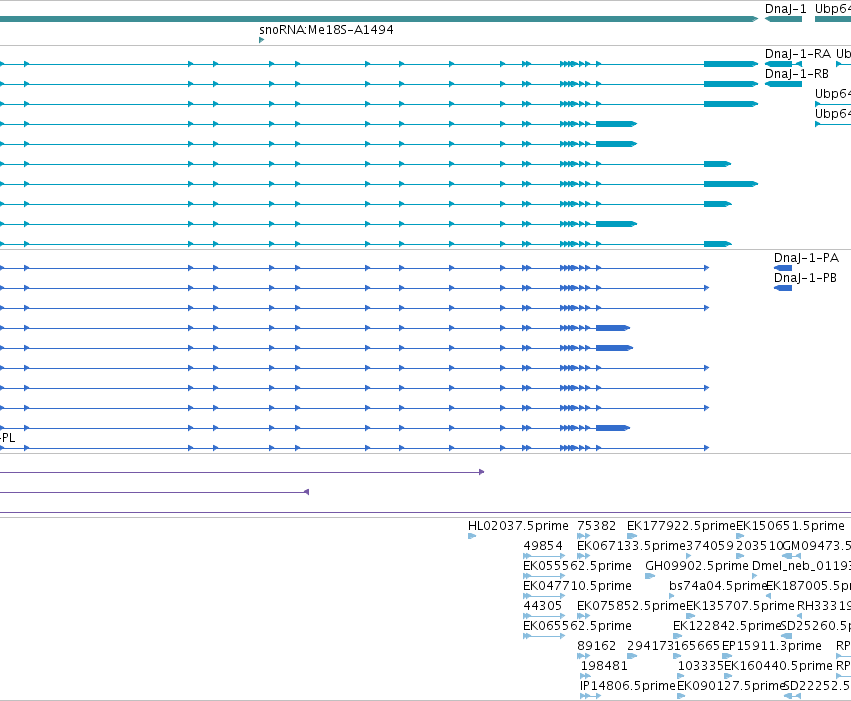851x701 pixels.
Task: Select the long teal gene bar at top
Action: coord(379,19)
